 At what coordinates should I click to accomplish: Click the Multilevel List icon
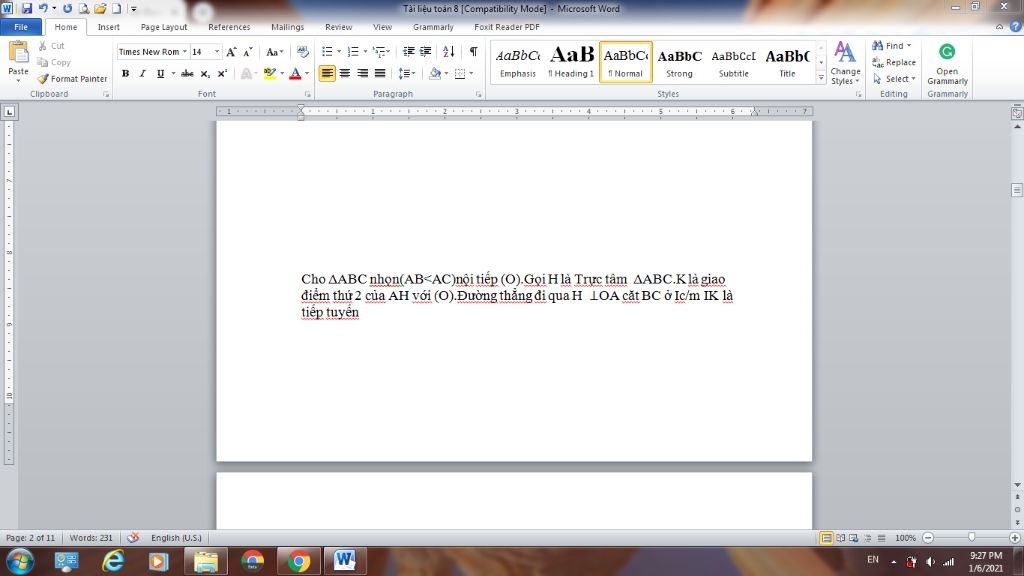(x=379, y=52)
